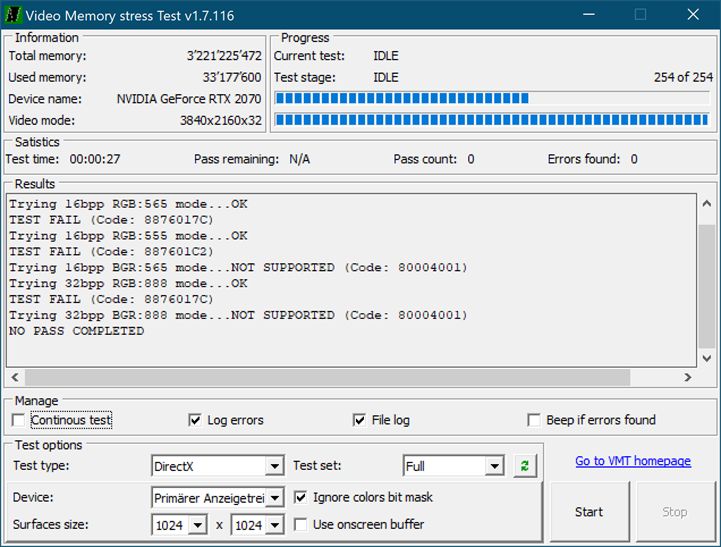Click the 32bpp BGR:888 NOT SUPPORTED line
Image resolution: width=721 pixels, height=547 pixels.
click(238, 315)
